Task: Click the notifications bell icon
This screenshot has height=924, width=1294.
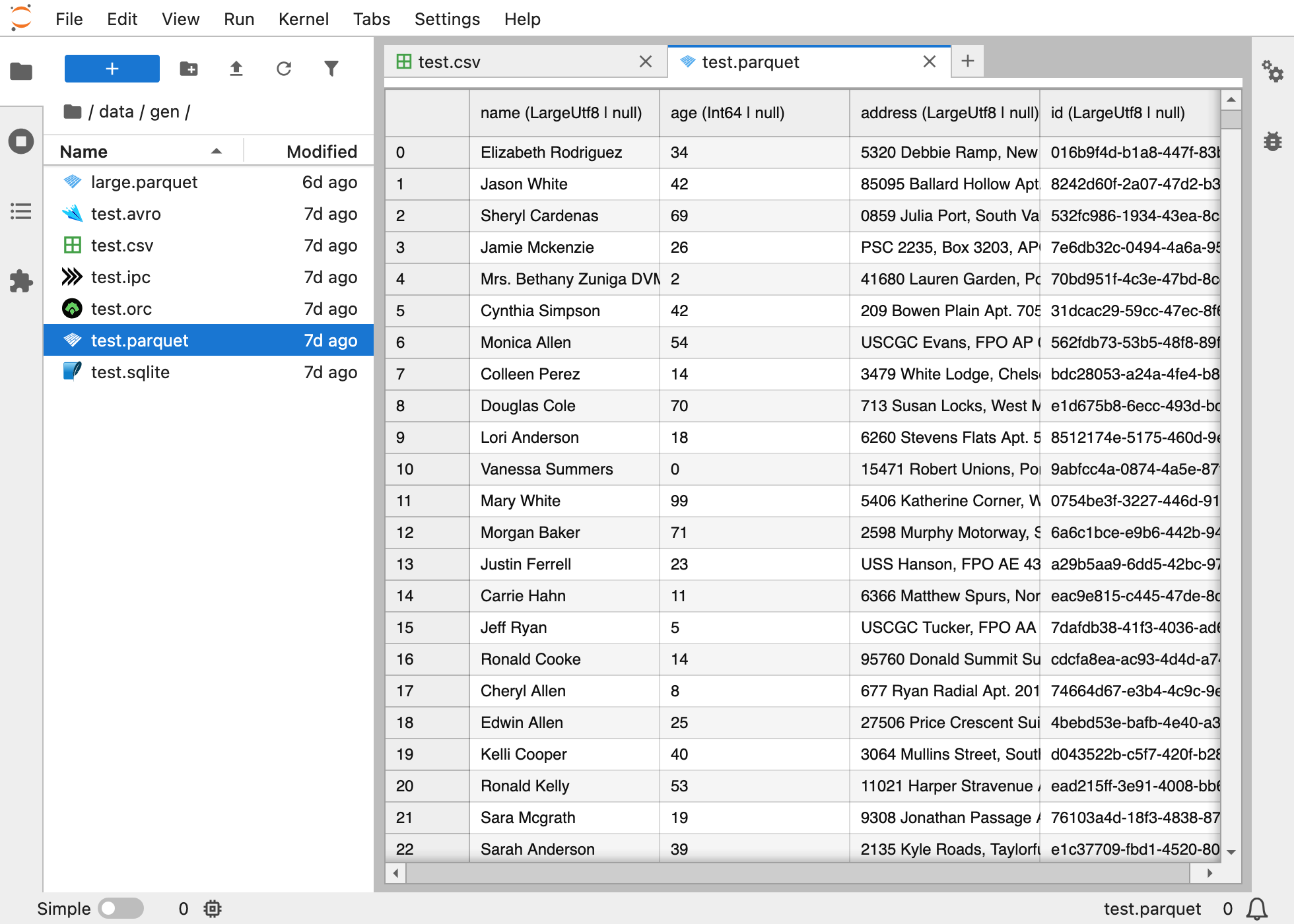Action: 1257,909
